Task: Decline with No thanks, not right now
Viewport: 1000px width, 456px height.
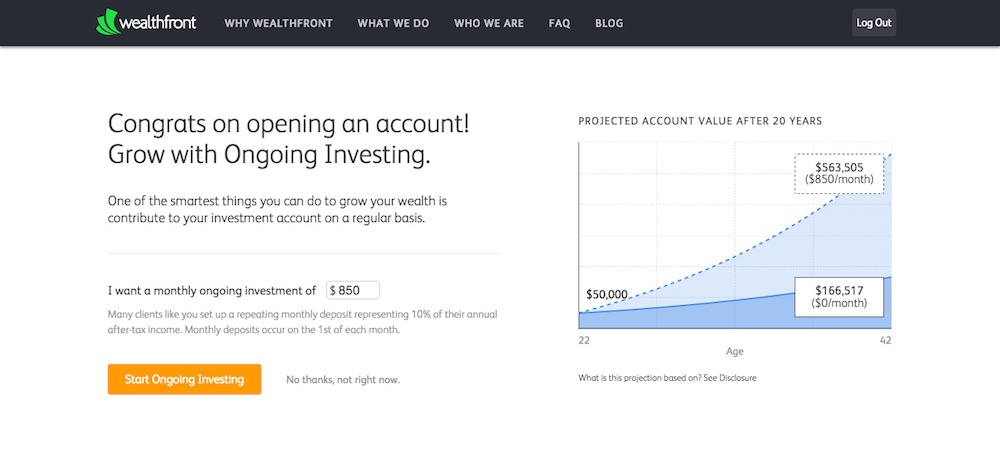Action: (344, 380)
